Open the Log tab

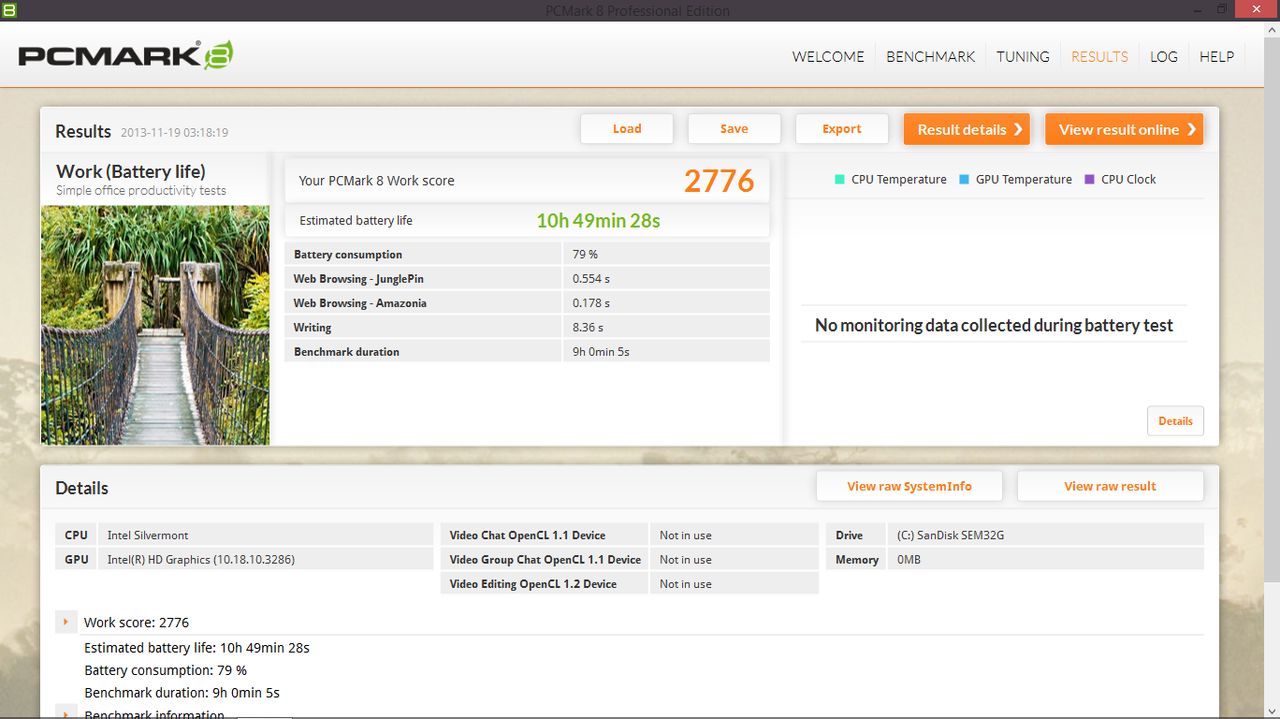pyautogui.click(x=1164, y=57)
